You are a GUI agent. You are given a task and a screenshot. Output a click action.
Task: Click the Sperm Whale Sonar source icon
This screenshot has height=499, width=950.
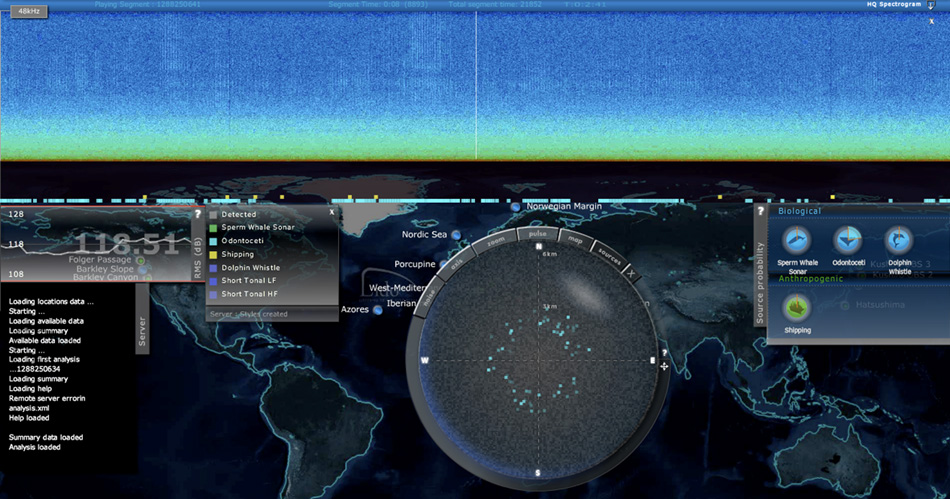coord(796,241)
